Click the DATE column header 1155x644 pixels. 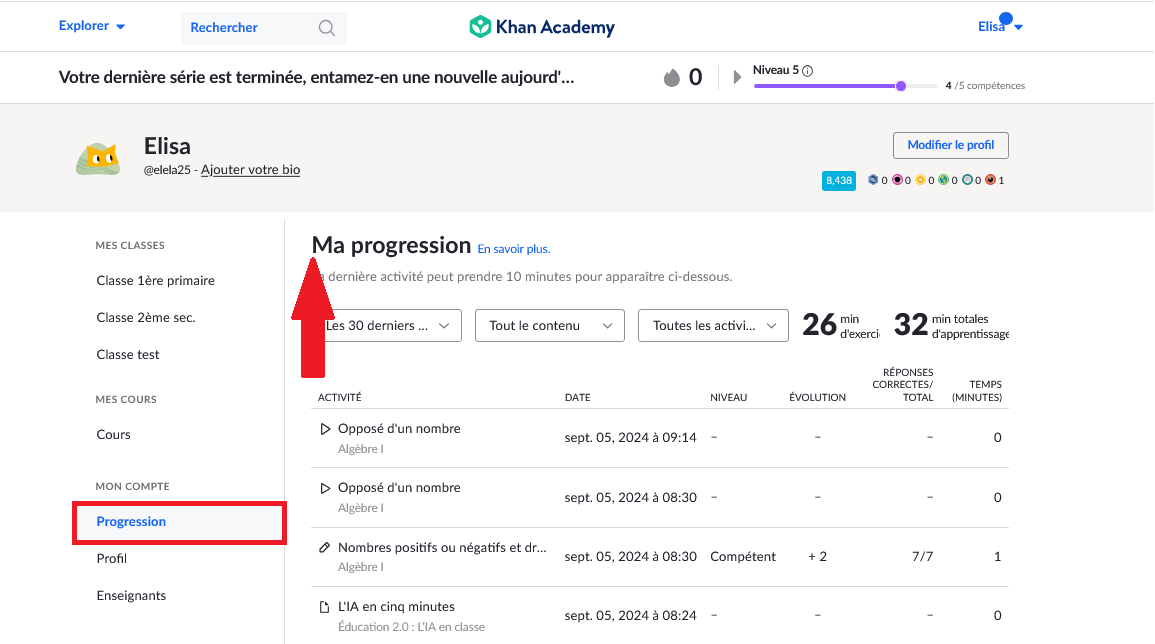pyautogui.click(x=578, y=397)
